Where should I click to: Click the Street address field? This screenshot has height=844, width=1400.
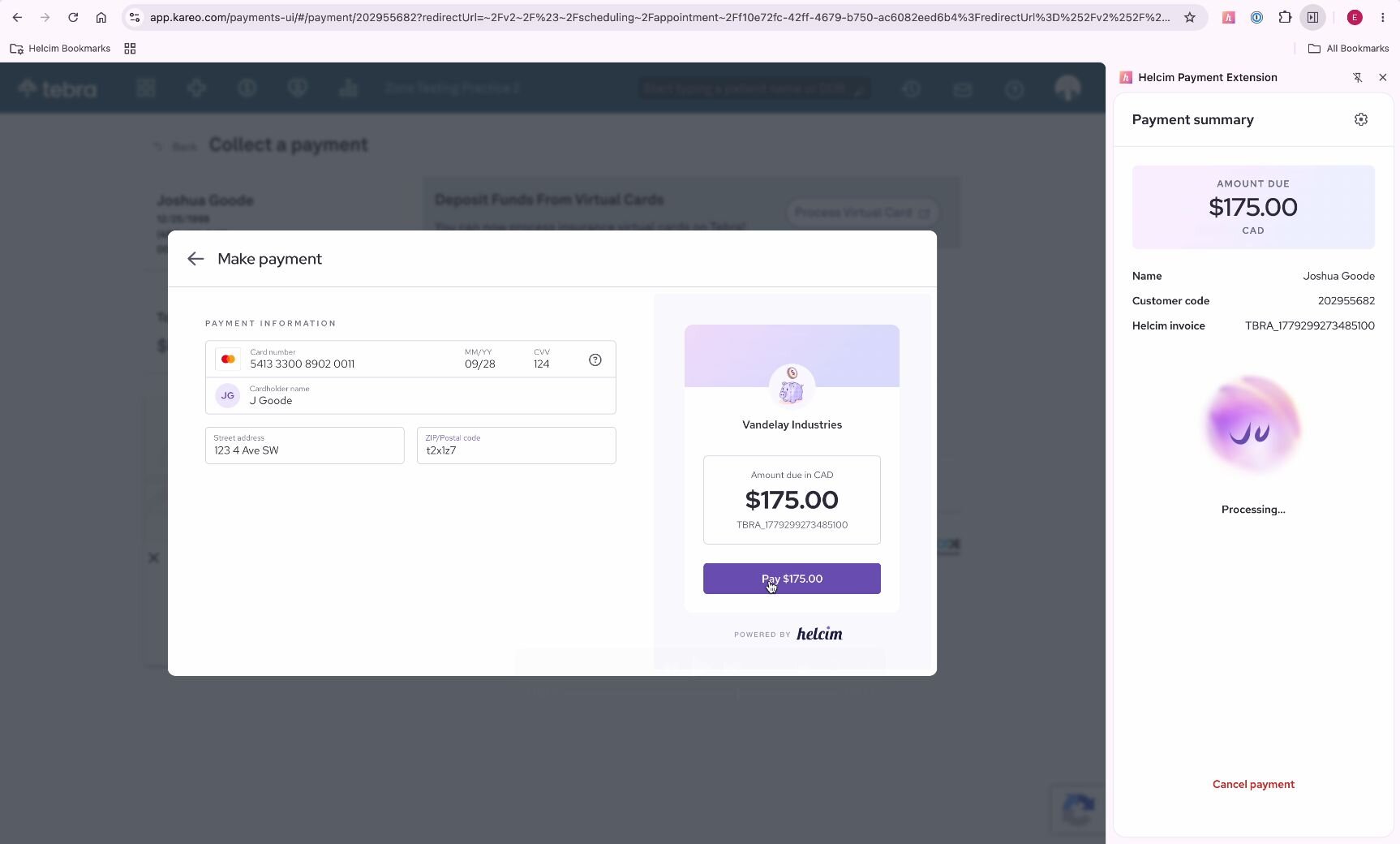(305, 446)
